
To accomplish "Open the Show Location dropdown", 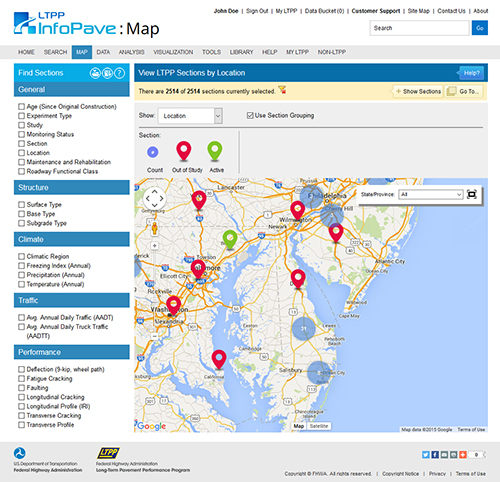I will [x=190, y=116].
